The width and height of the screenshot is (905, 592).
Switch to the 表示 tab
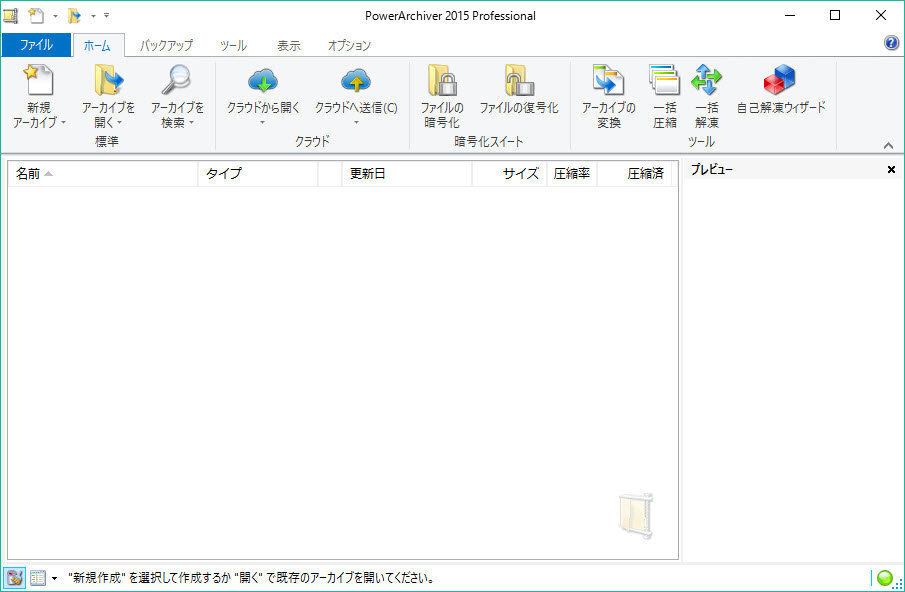[289, 46]
